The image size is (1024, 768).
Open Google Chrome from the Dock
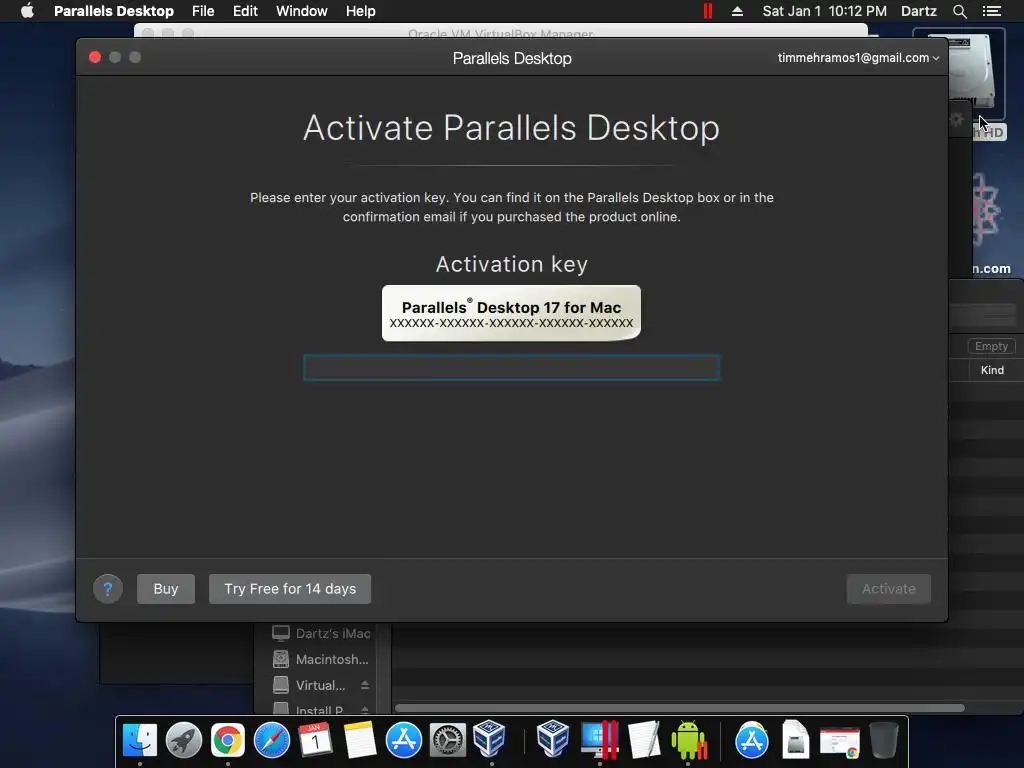[x=227, y=740]
